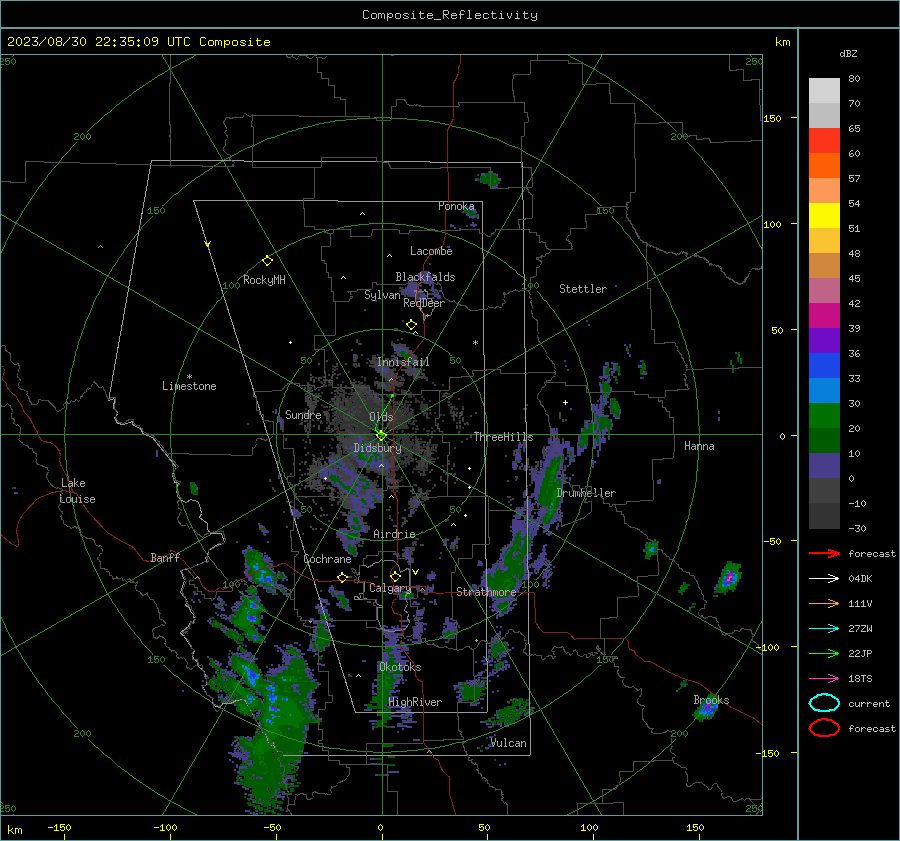Screen dimensions: 900x841
Task: Click the Lake Louise label
Action: (x=77, y=491)
